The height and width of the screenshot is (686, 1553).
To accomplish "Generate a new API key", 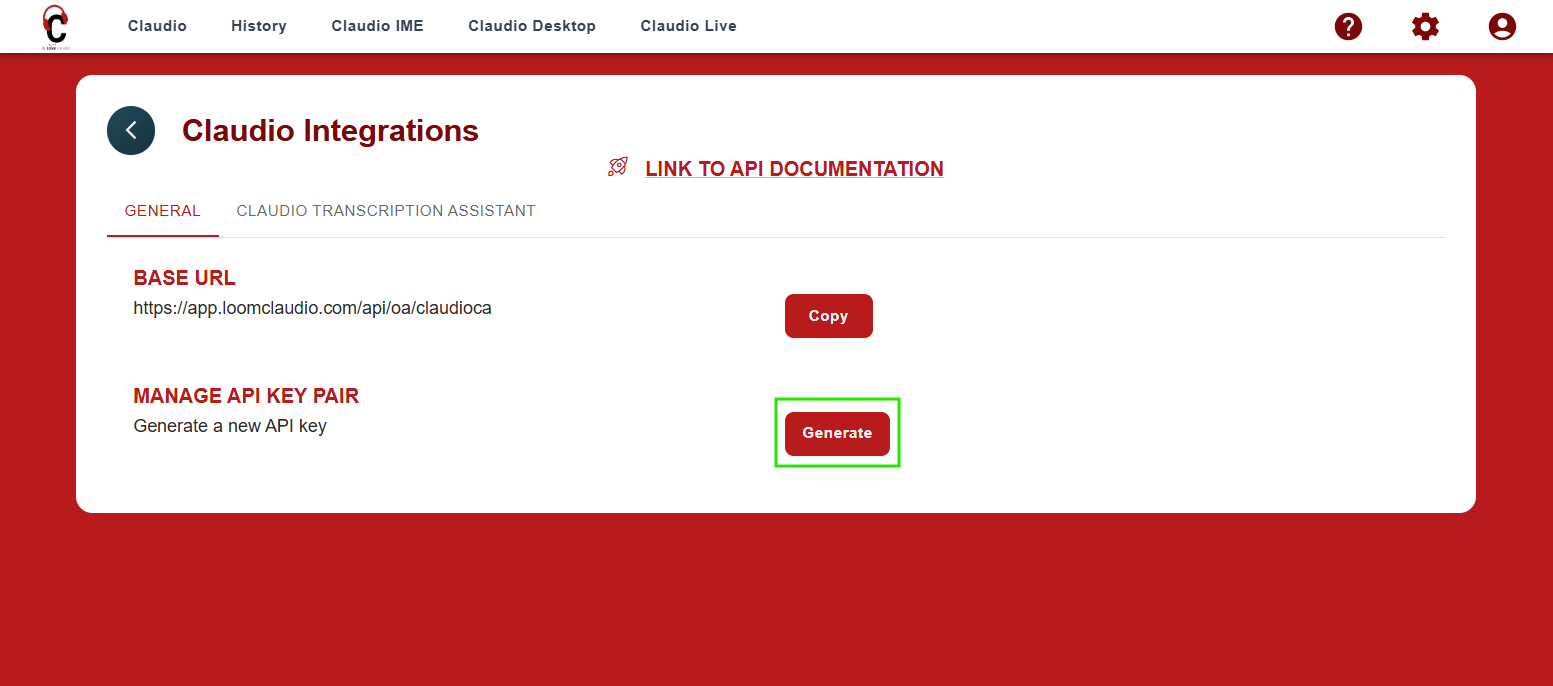I will 837,433.
